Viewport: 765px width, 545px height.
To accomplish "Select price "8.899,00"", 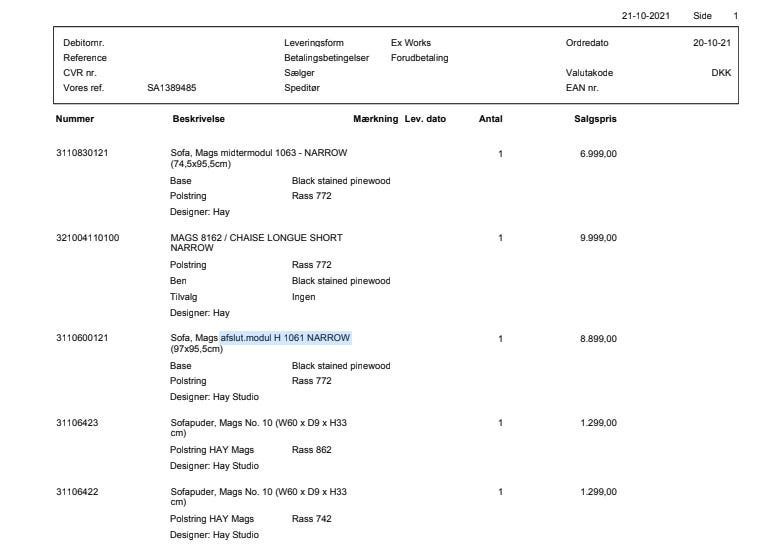I will (598, 339).
